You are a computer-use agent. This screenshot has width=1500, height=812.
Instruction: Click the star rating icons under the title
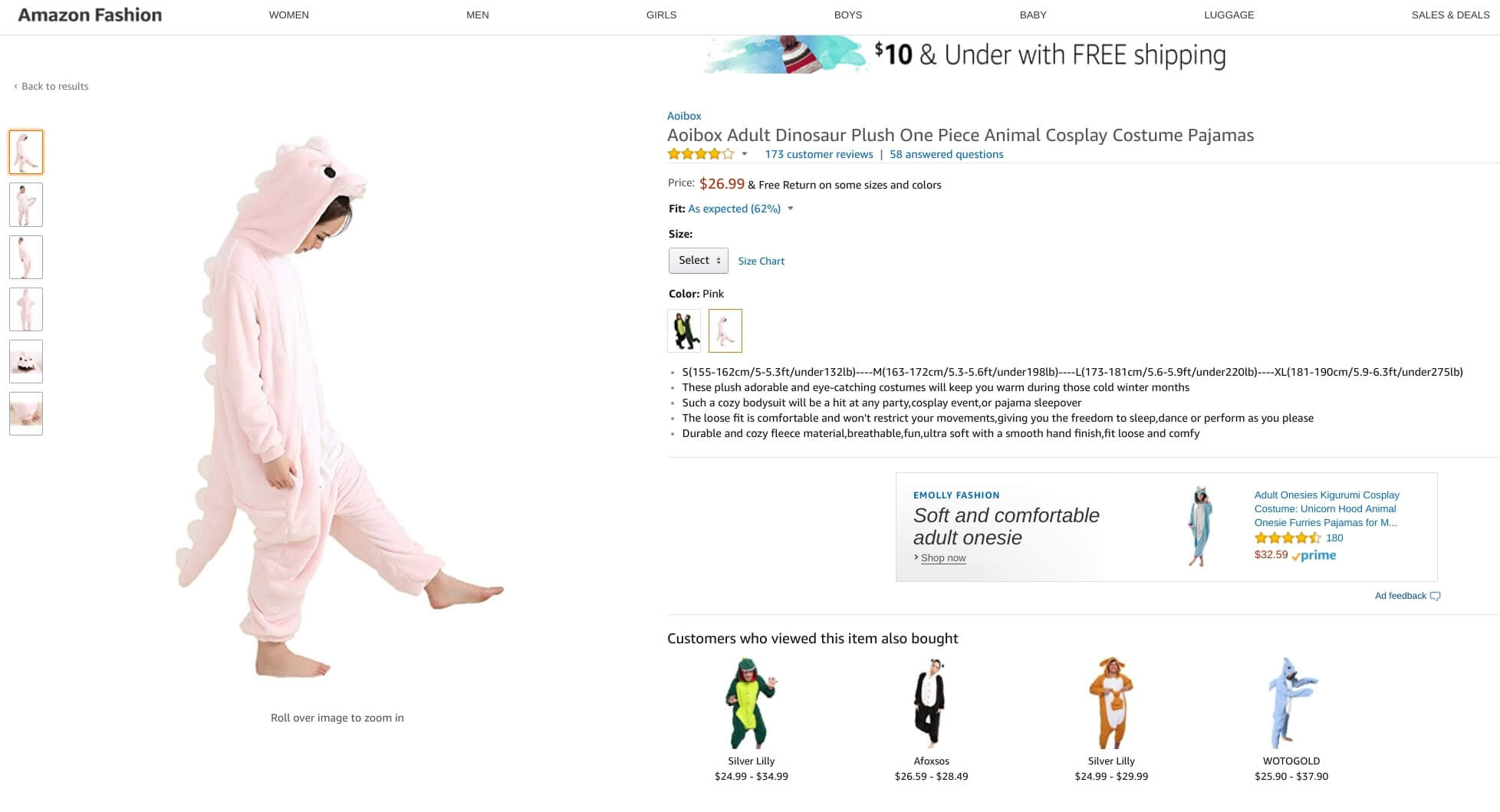(701, 154)
